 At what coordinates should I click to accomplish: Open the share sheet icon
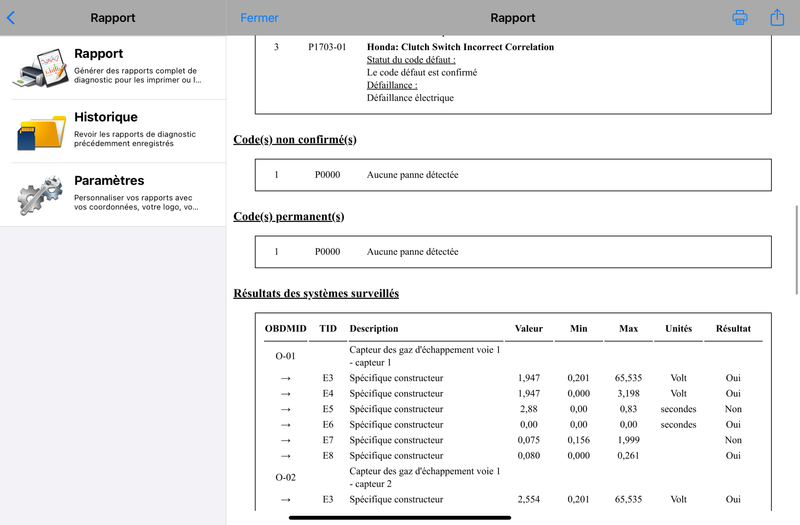pos(777,17)
